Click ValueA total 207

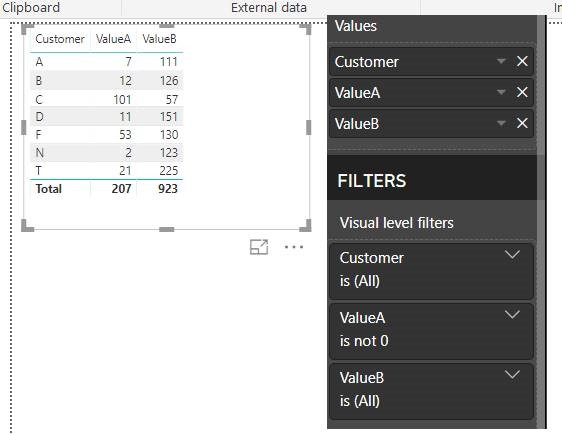tap(121, 189)
